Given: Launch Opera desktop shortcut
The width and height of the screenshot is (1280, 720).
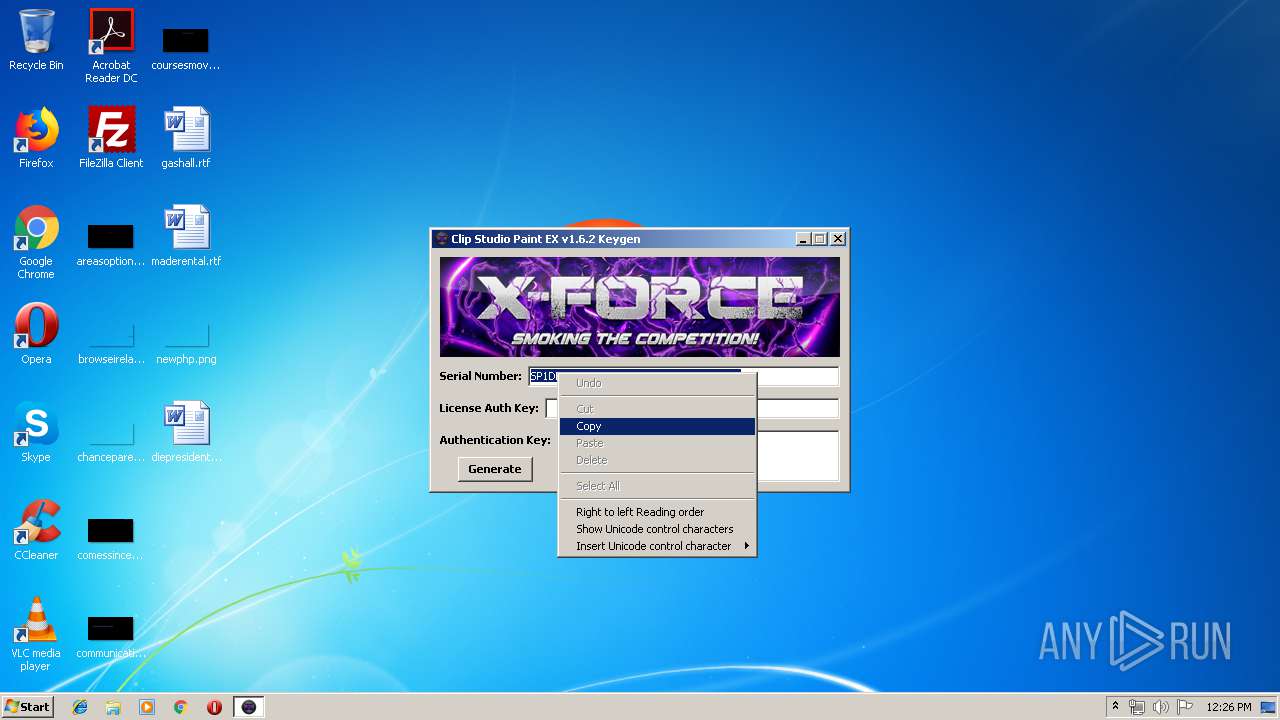Looking at the screenshot, I should [36, 334].
